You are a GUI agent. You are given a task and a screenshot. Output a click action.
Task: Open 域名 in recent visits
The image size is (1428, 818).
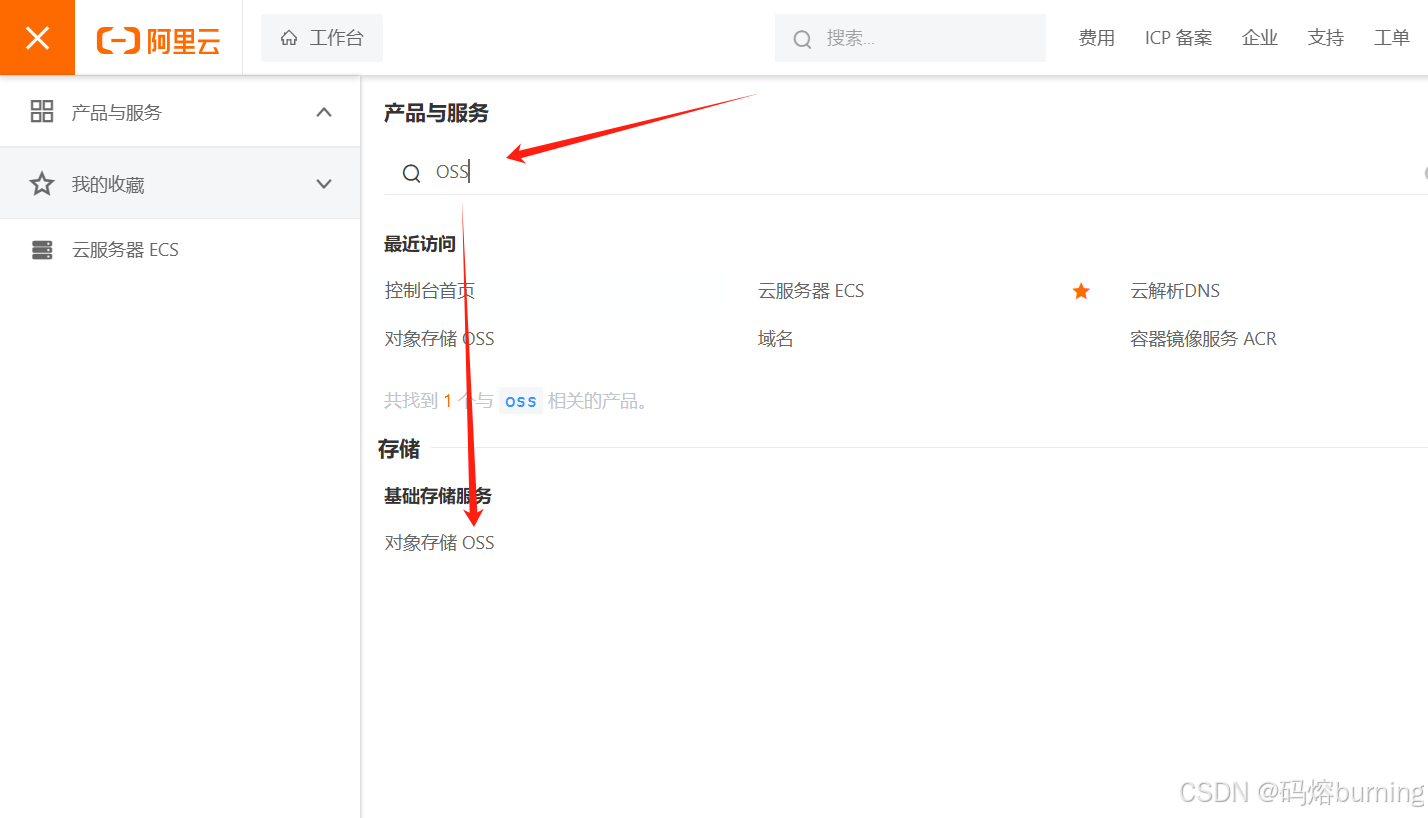click(776, 339)
